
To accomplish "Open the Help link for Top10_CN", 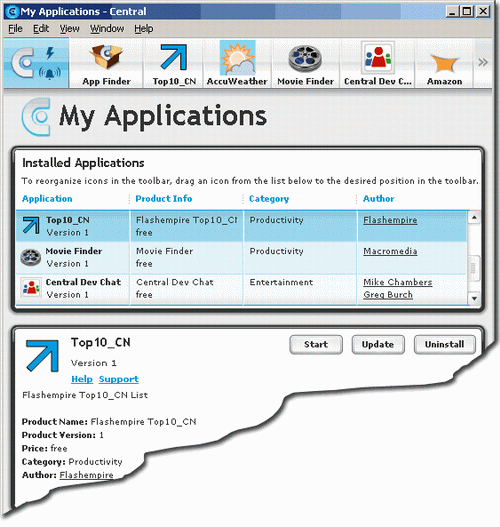I will click(x=82, y=379).
